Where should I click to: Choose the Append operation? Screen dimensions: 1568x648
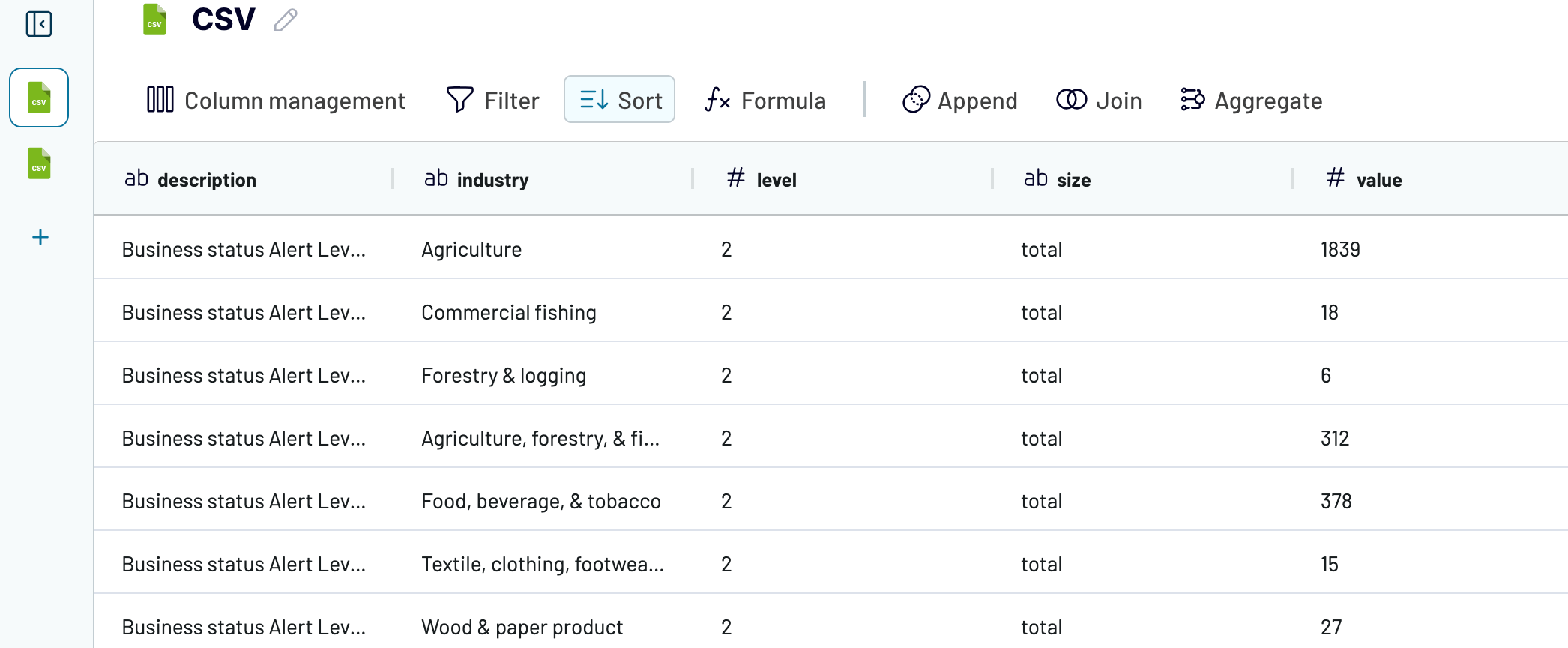960,100
